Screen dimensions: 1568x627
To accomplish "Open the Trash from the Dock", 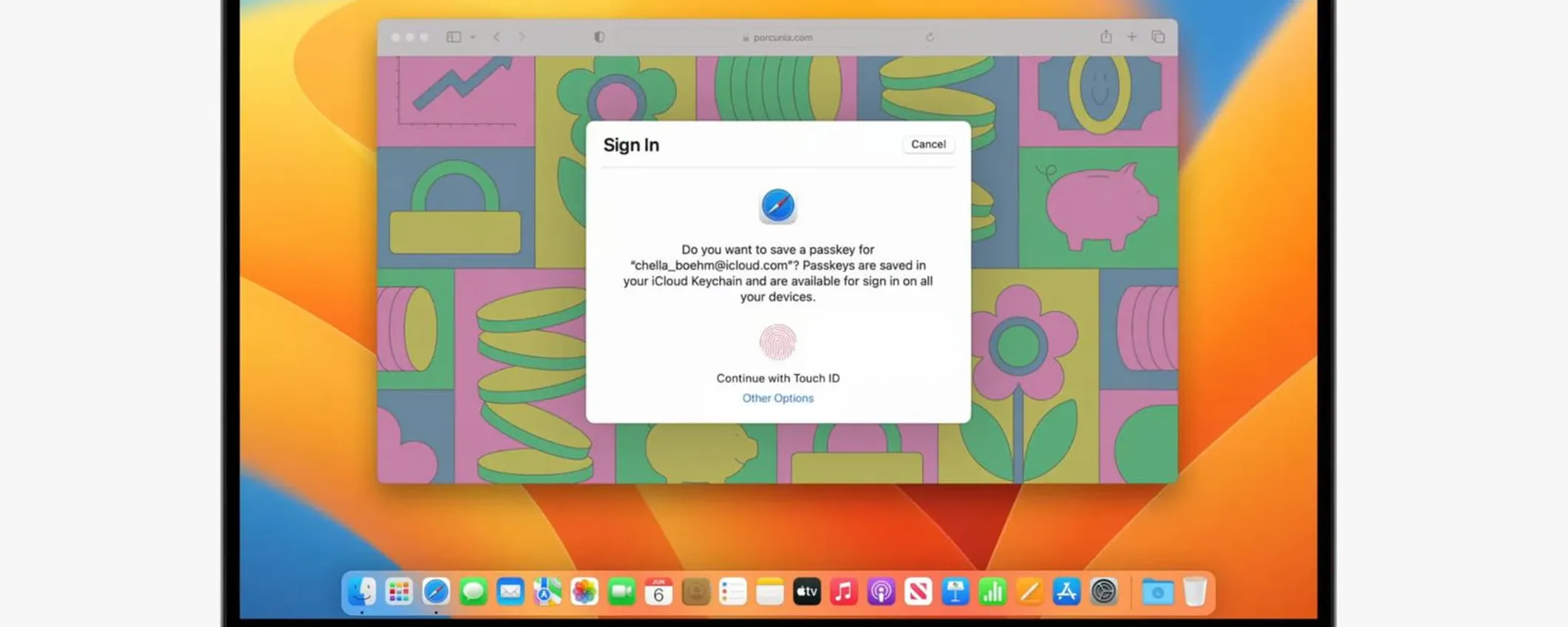I will [1194, 592].
